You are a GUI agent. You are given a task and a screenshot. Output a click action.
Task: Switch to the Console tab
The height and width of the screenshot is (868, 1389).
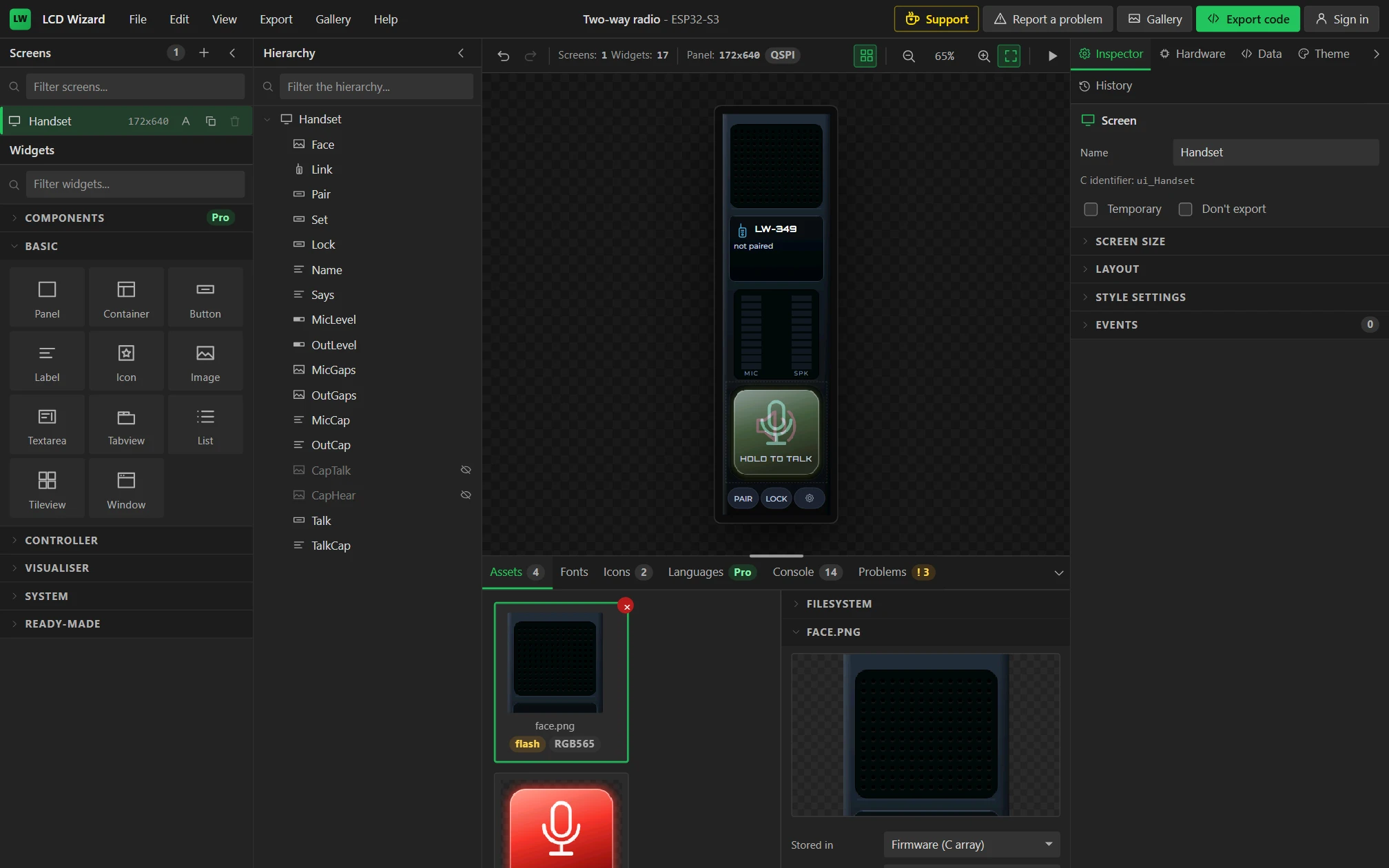[806, 572]
